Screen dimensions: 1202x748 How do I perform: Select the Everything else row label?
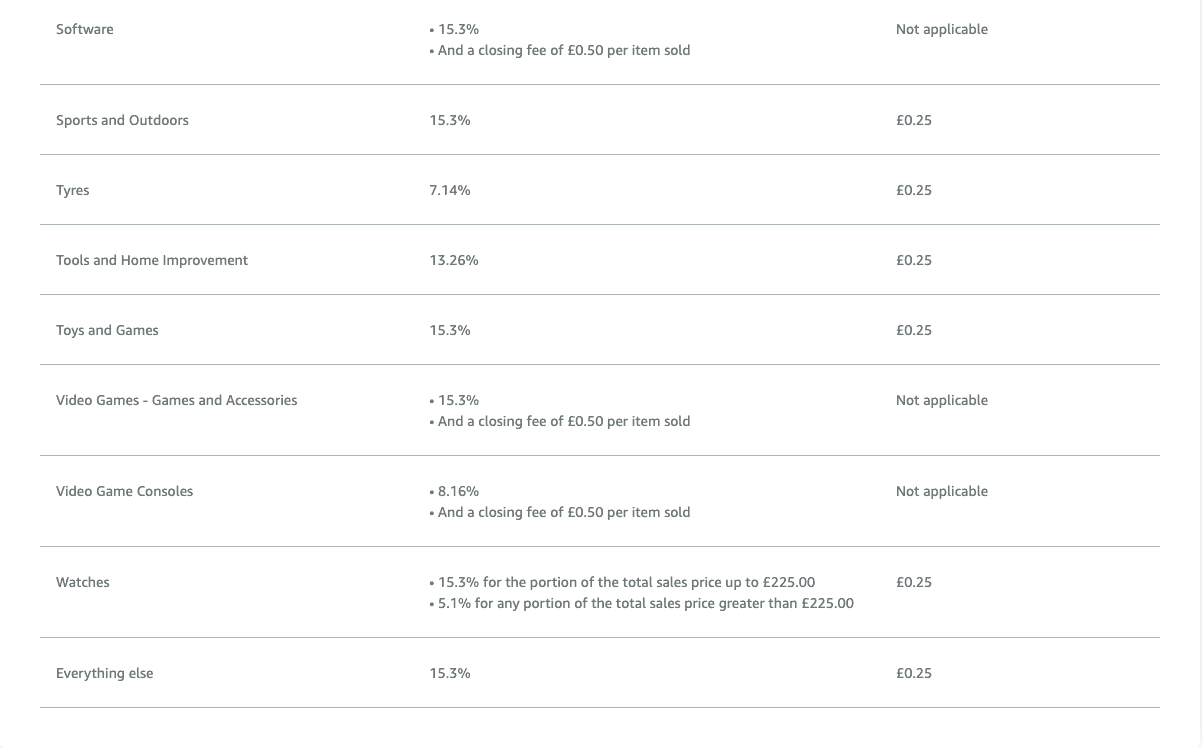tap(105, 673)
